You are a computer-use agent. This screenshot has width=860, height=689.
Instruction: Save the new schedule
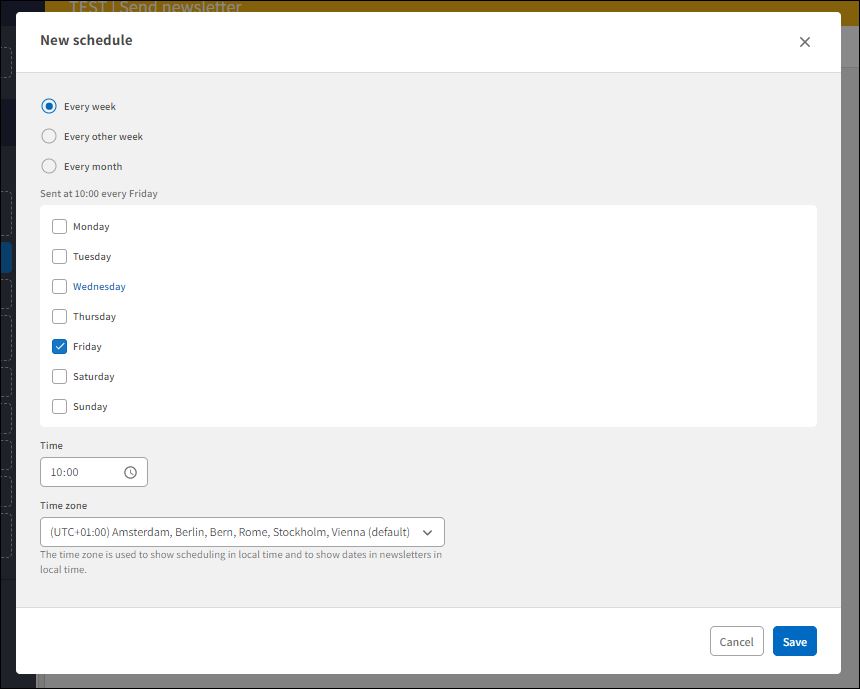tap(794, 641)
